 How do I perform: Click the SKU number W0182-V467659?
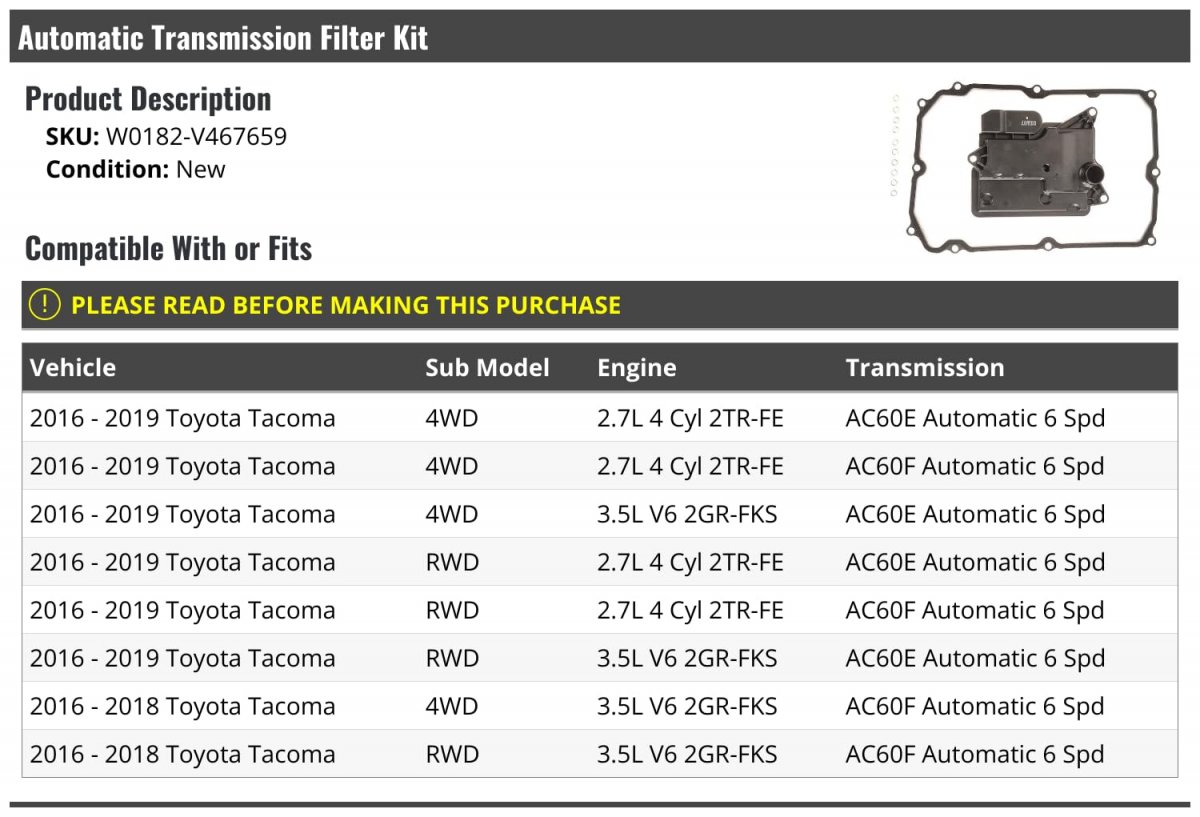[x=196, y=136]
